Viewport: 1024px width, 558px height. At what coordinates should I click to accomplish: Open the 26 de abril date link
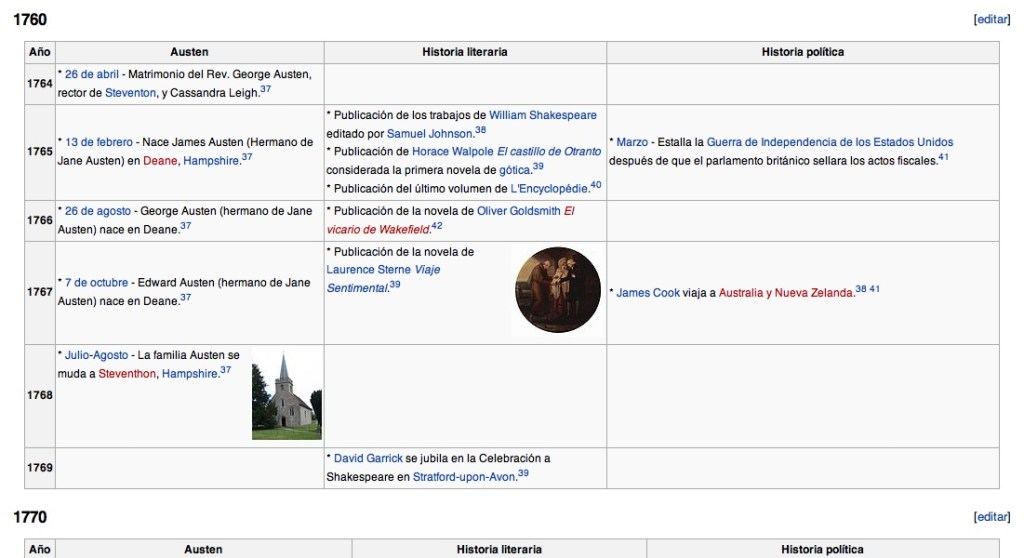tap(92, 74)
